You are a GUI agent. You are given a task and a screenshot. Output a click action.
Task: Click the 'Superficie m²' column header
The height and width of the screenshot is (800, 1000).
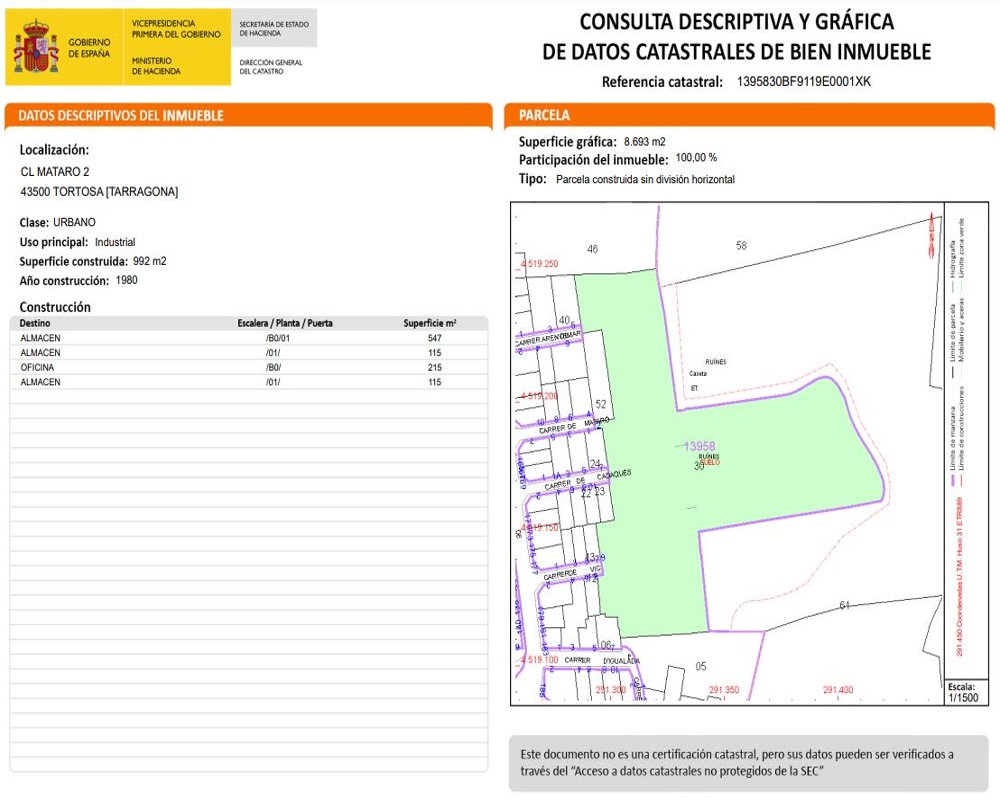point(430,324)
